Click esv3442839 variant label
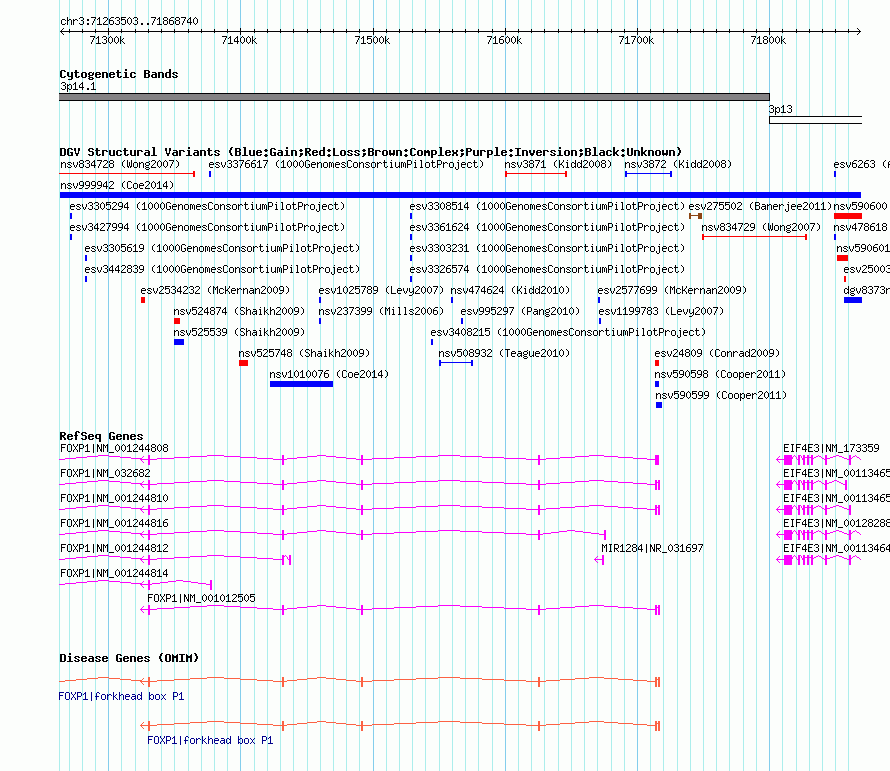Screen dimensions: 890x771 click(222, 269)
